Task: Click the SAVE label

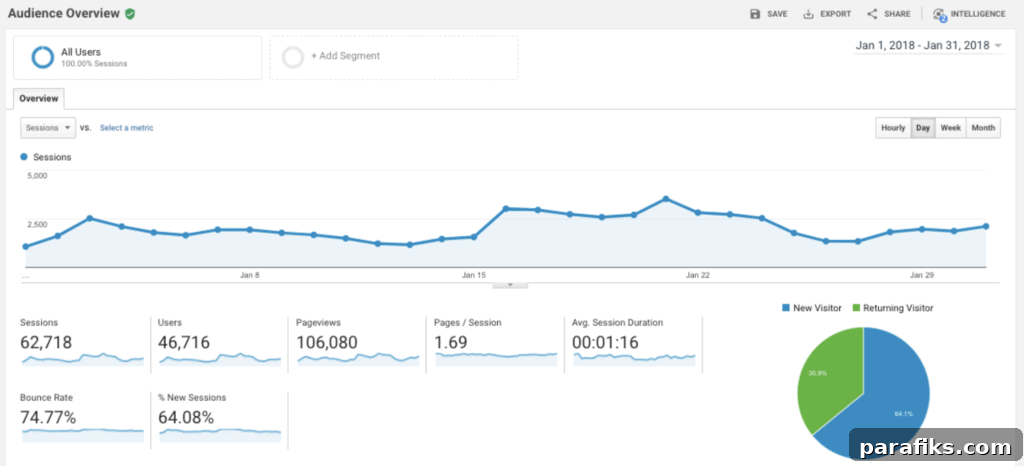Action: (x=777, y=14)
